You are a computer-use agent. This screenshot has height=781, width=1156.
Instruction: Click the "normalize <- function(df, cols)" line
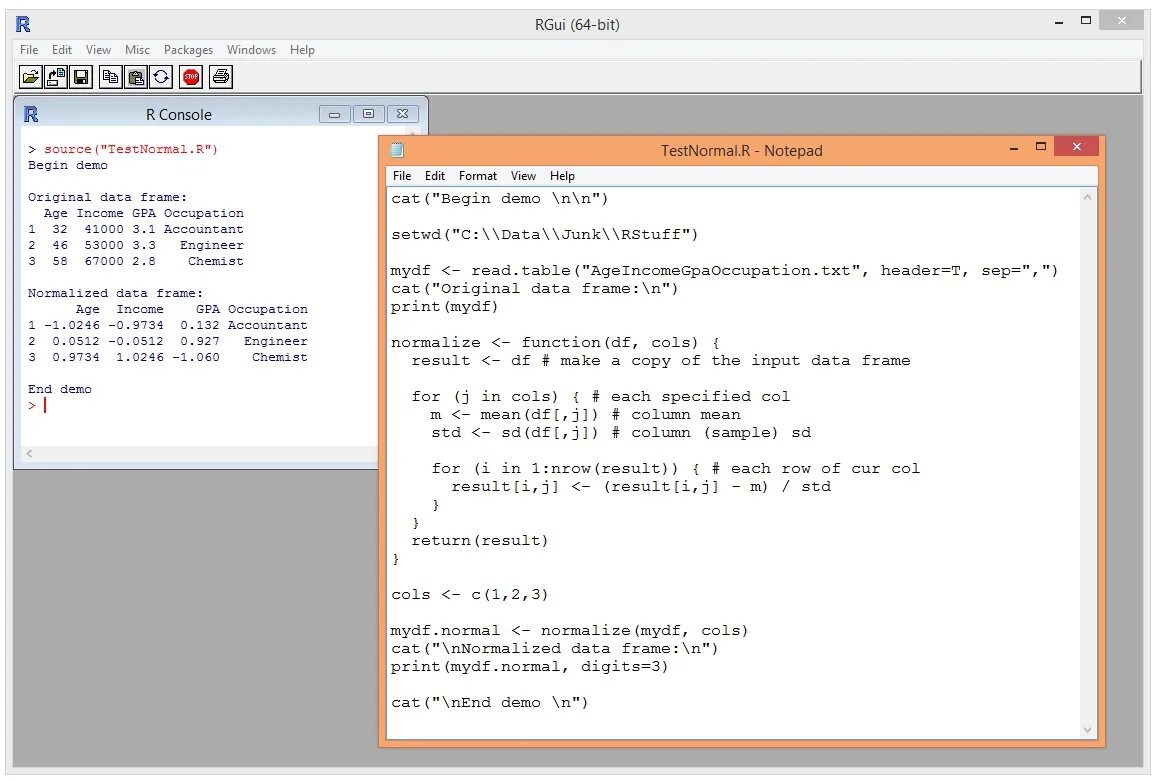[x=555, y=343]
